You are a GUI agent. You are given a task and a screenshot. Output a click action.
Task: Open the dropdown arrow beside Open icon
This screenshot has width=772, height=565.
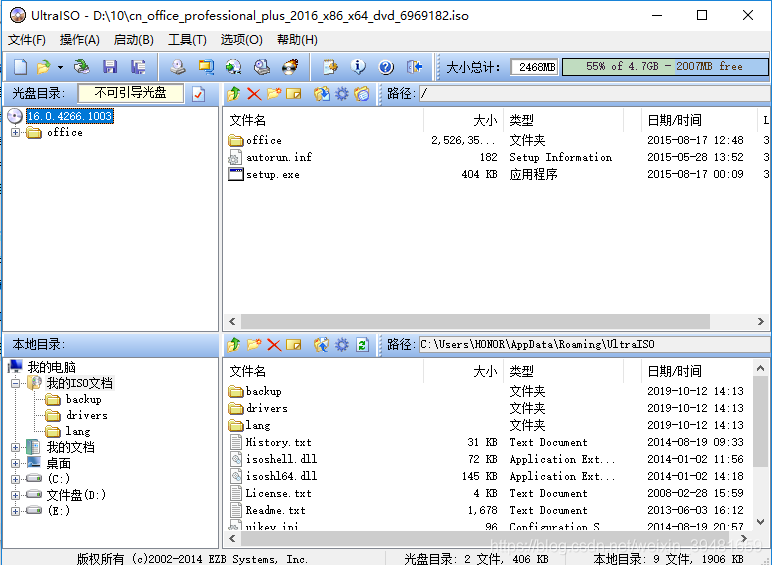click(60, 67)
